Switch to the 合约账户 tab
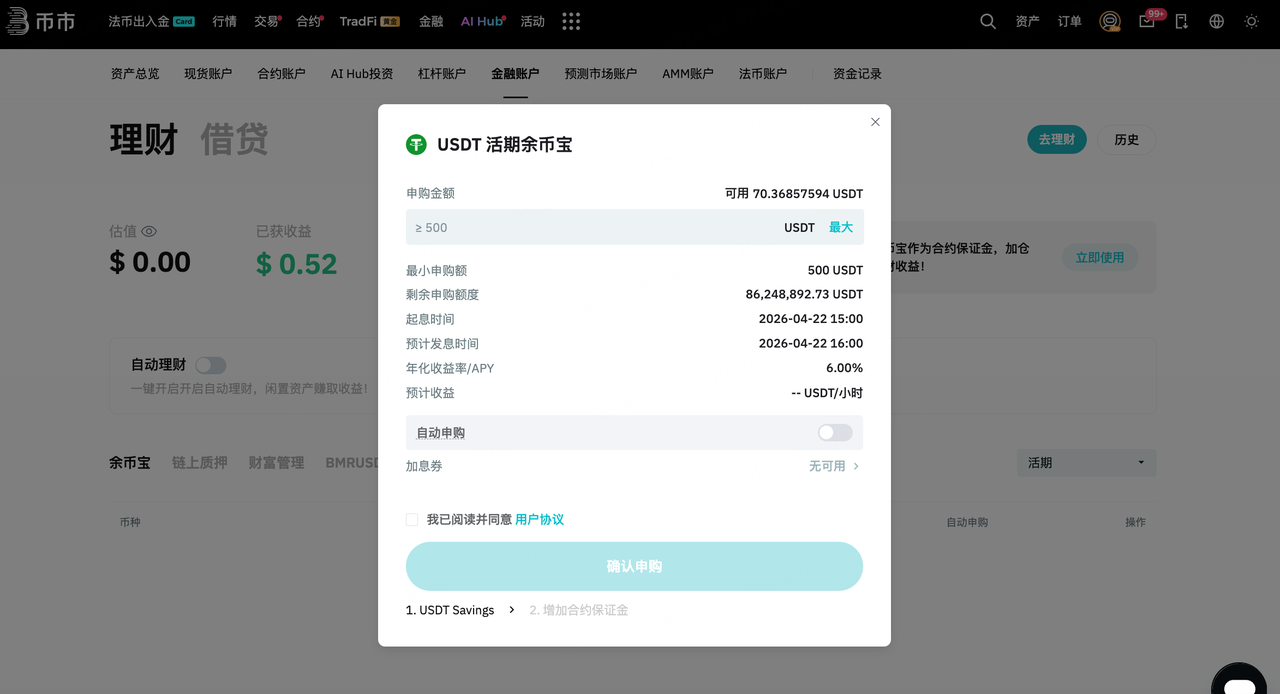Viewport: 1280px width, 694px height. point(282,74)
